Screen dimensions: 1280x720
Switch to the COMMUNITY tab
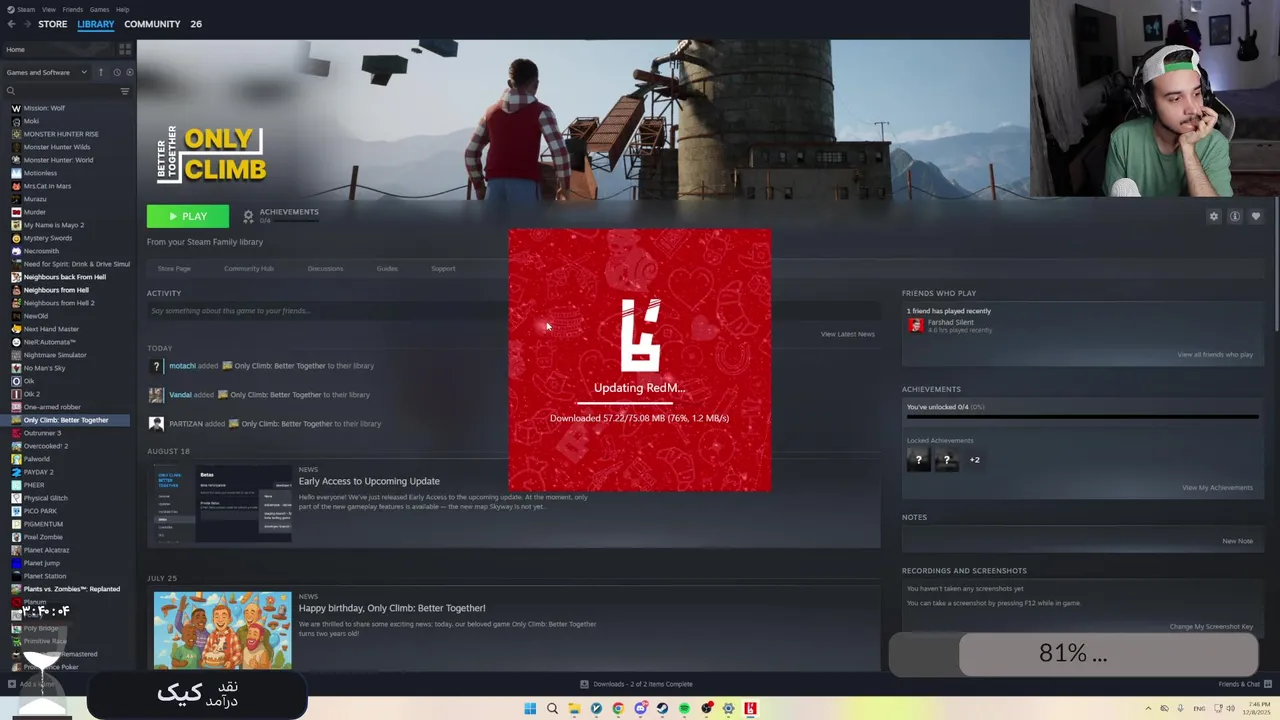click(152, 24)
